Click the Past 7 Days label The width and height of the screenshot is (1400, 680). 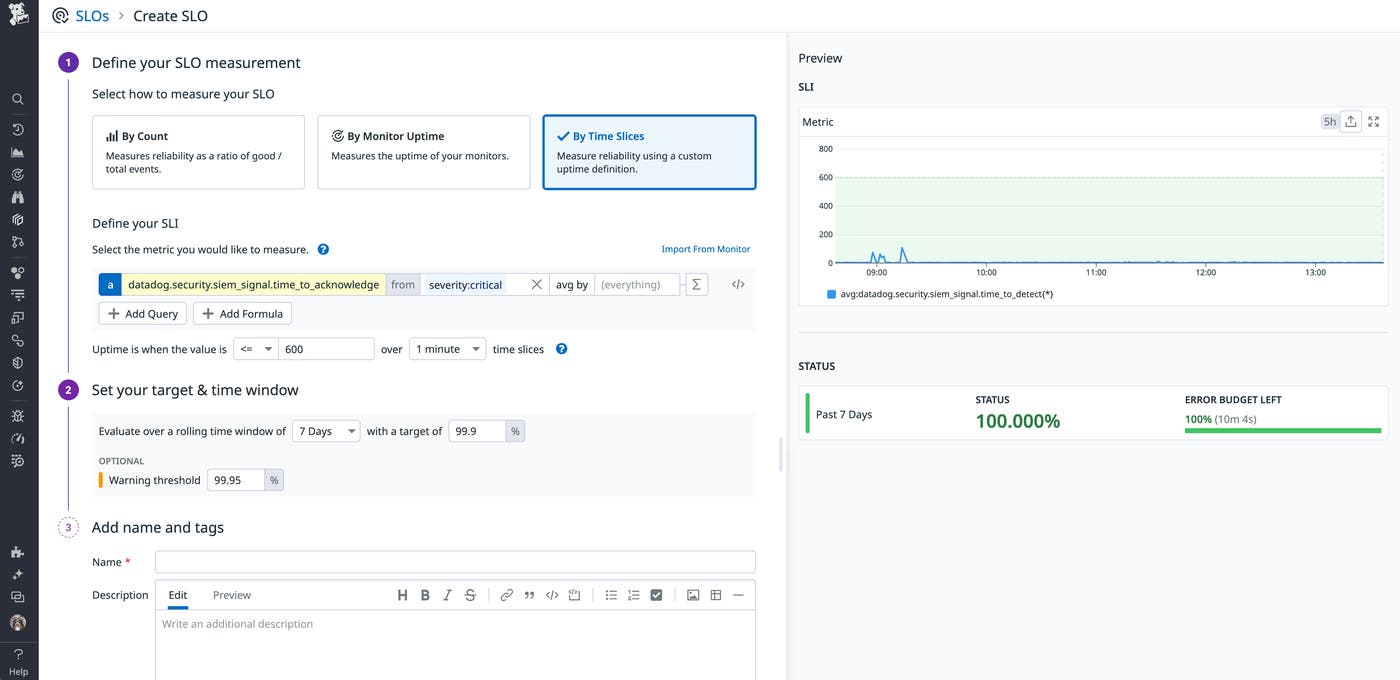click(x=844, y=414)
